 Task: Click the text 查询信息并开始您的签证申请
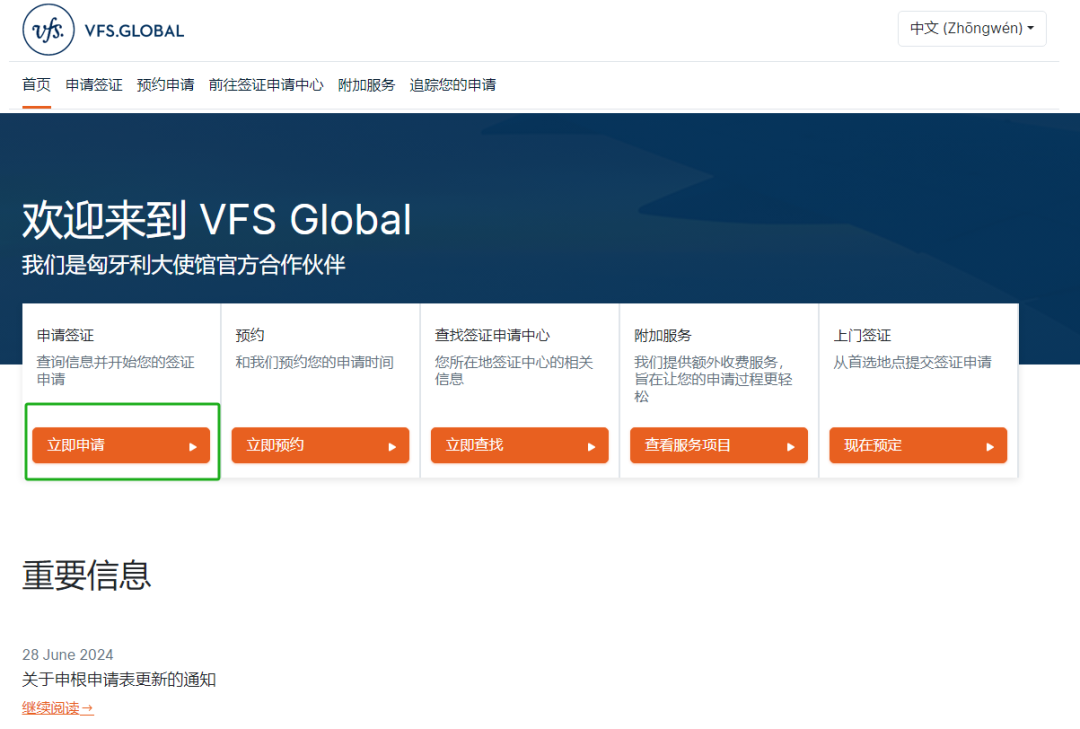(116, 371)
